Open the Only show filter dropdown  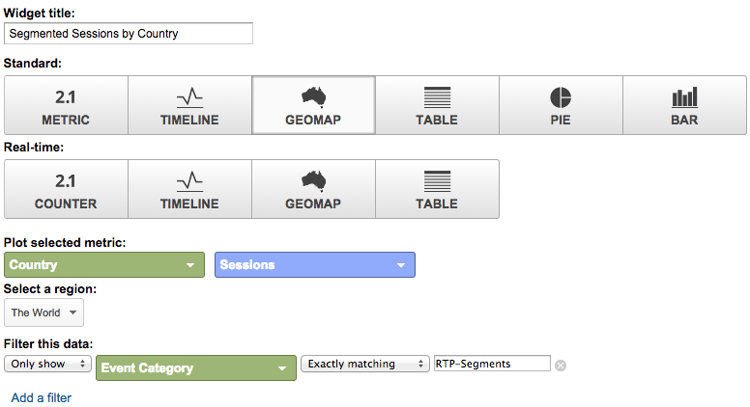pyautogui.click(x=48, y=364)
